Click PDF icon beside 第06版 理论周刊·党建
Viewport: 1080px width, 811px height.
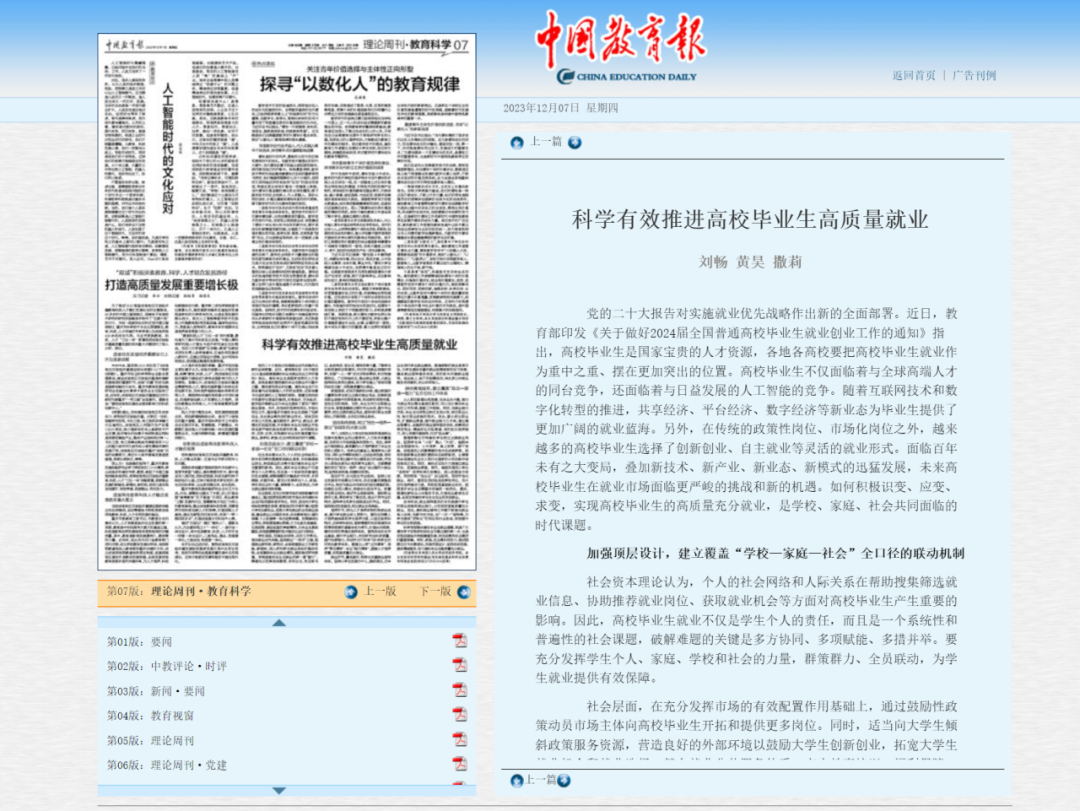(460, 765)
